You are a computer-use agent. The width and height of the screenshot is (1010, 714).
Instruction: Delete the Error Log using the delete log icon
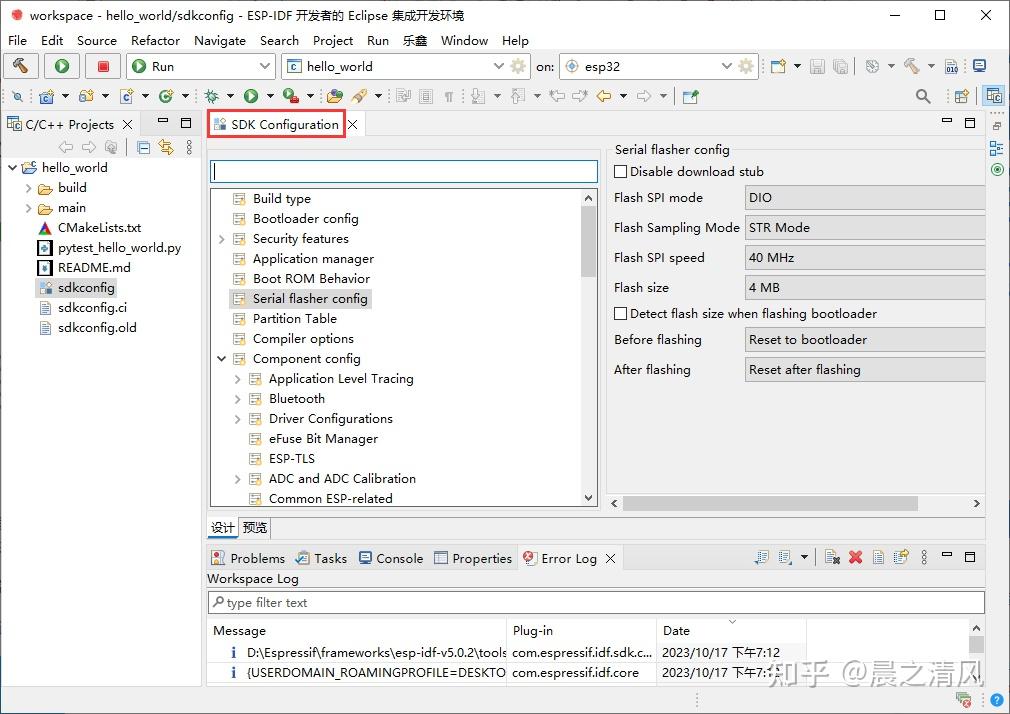click(831, 558)
